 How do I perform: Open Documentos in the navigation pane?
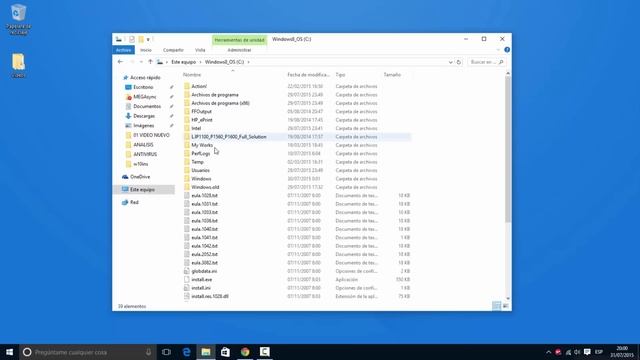(x=147, y=106)
